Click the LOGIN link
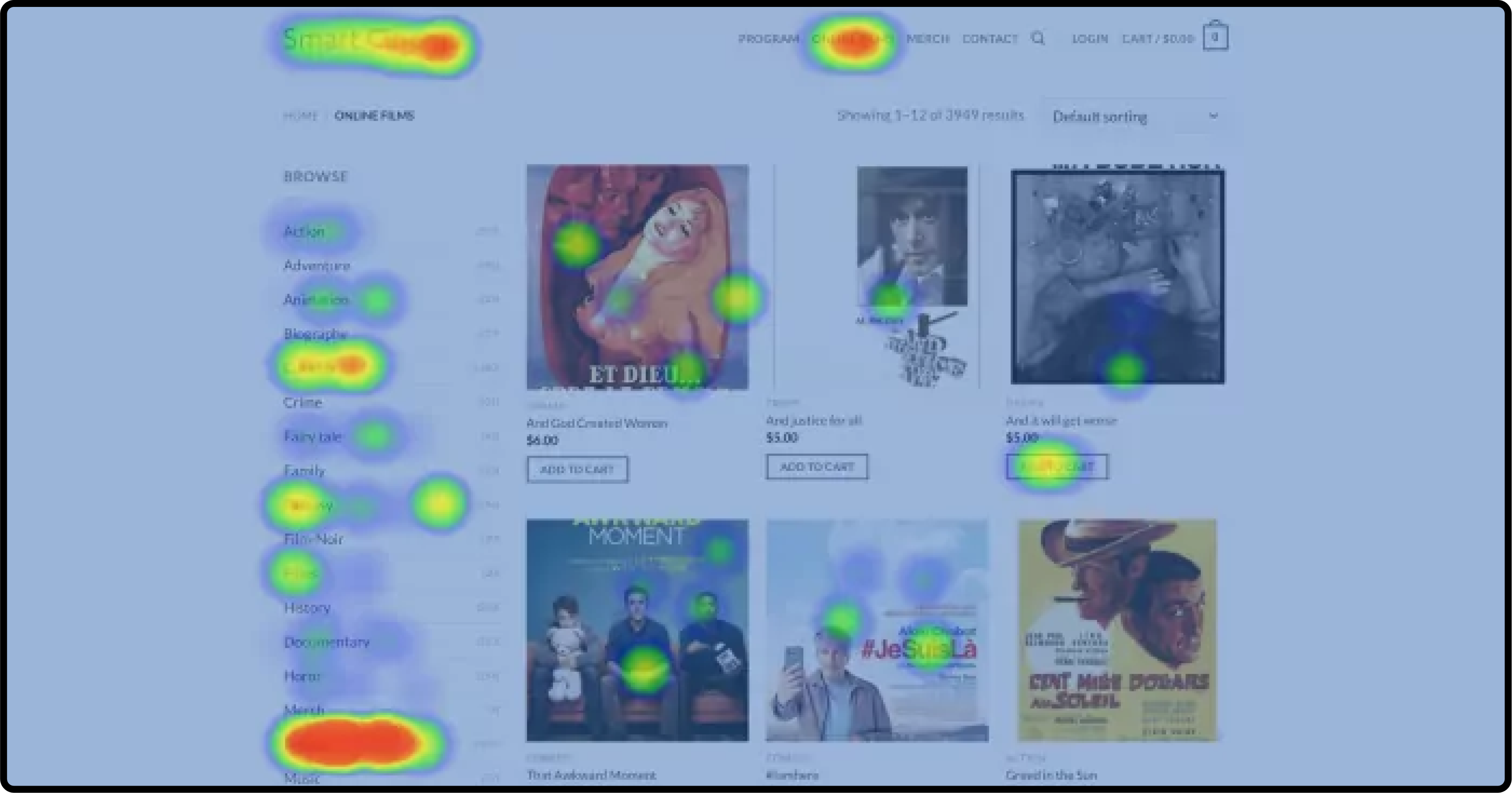1512x793 pixels. pyautogui.click(x=1090, y=39)
